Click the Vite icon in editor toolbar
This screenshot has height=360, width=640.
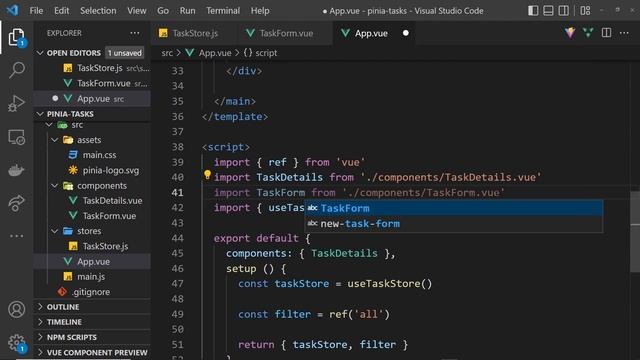coord(570,33)
